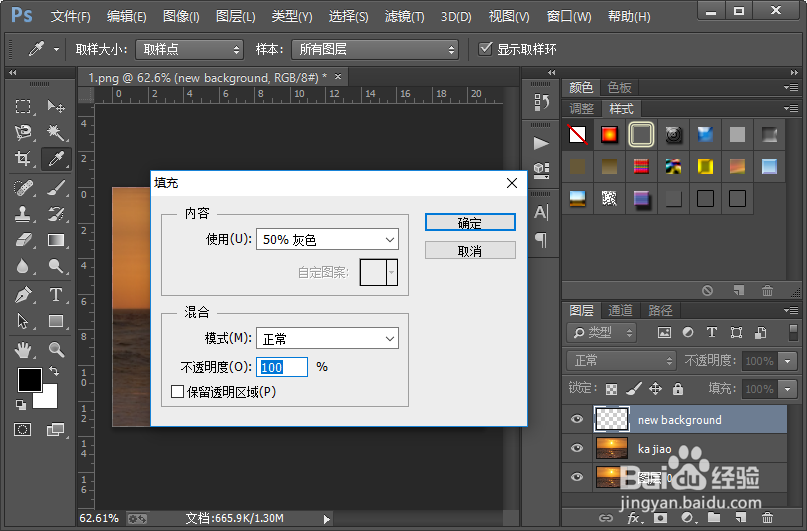Switch to the Paths tab
807x531 pixels.
coord(660,310)
